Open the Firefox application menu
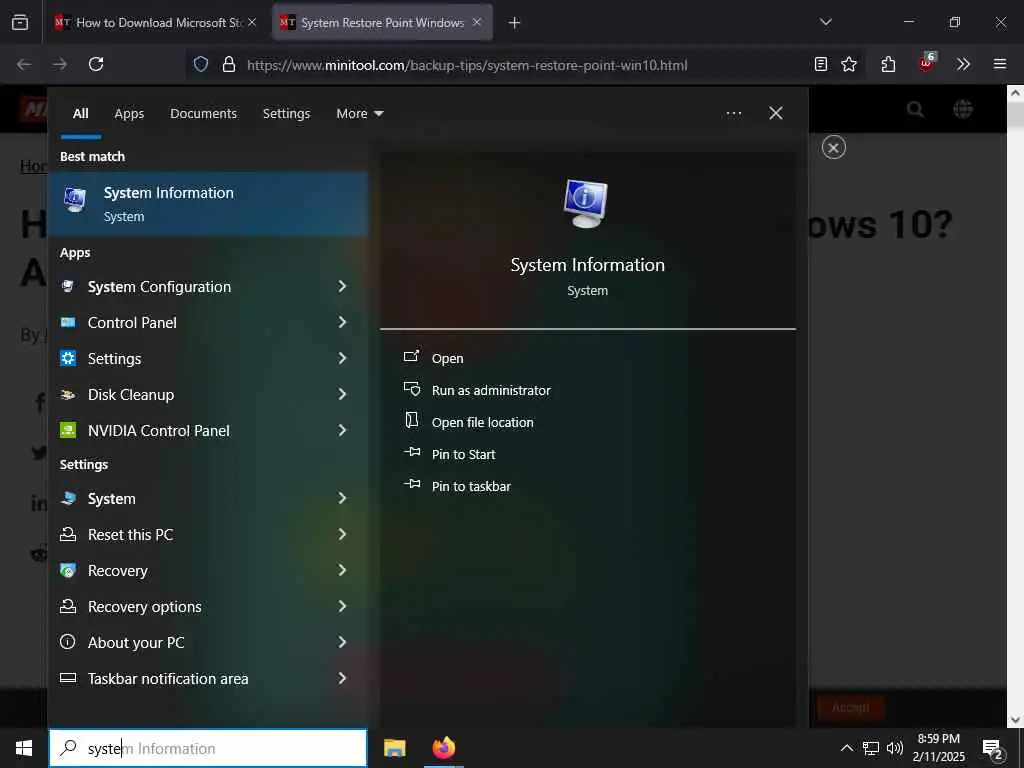The height and width of the screenshot is (768, 1024). [x=999, y=64]
